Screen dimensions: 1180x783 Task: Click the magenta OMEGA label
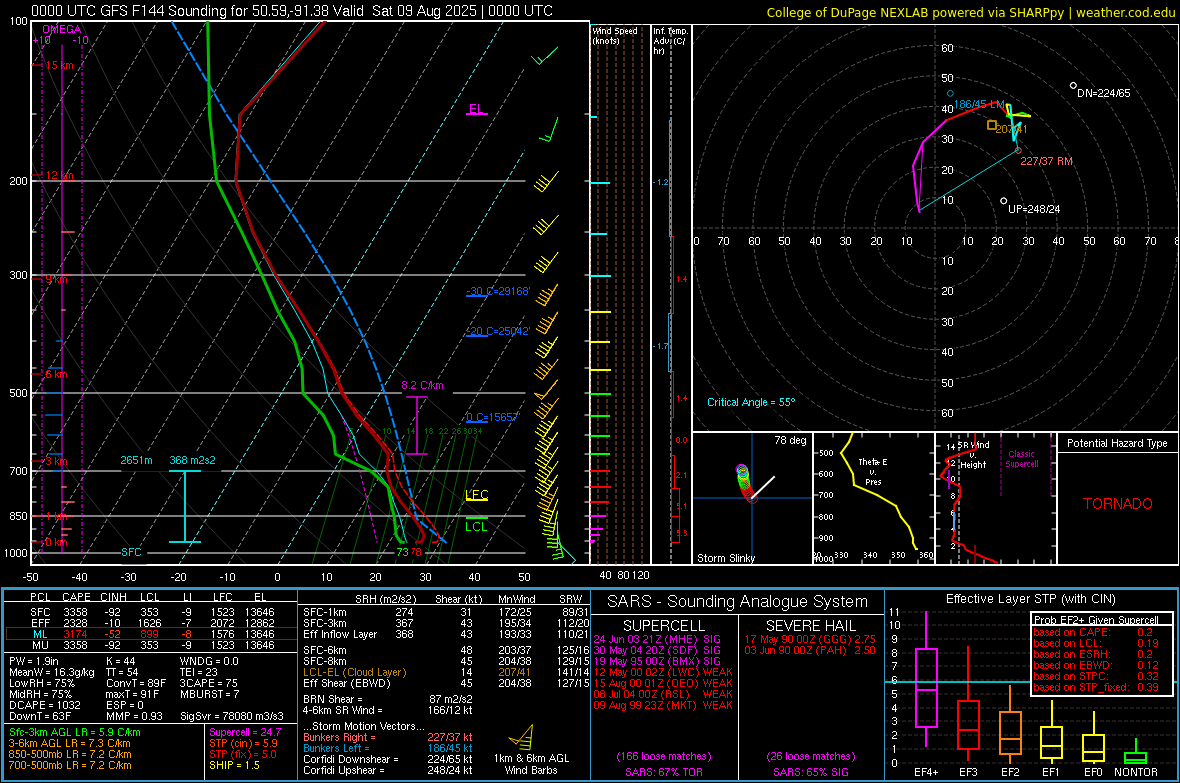coord(62,29)
